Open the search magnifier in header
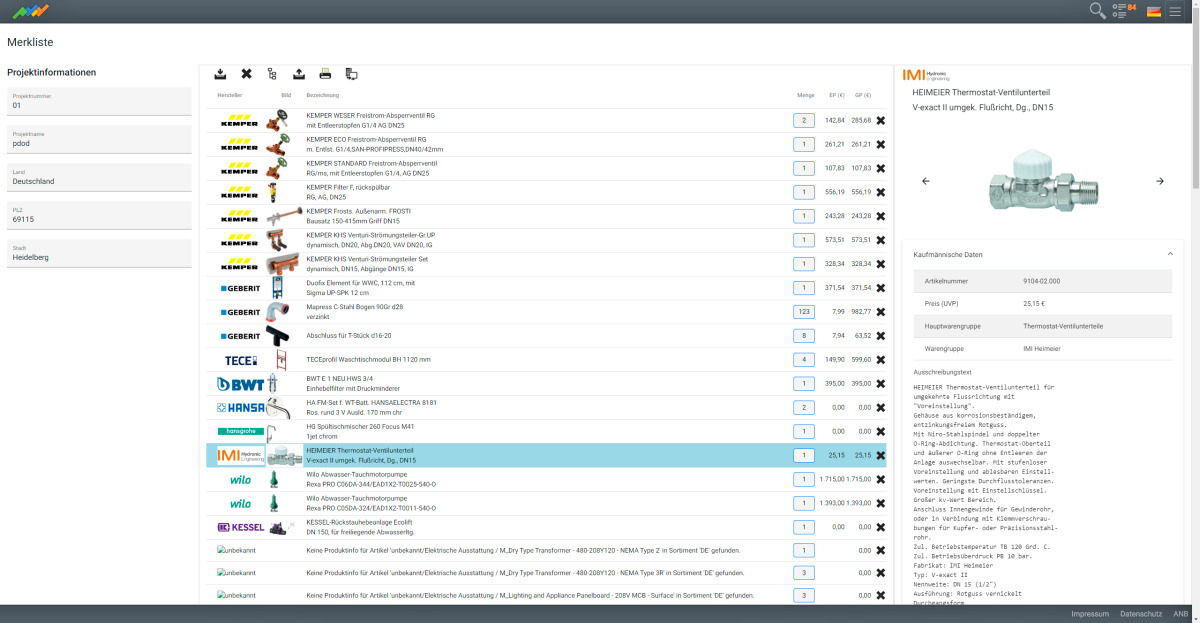Image resolution: width=1200 pixels, height=623 pixels. point(1097,11)
